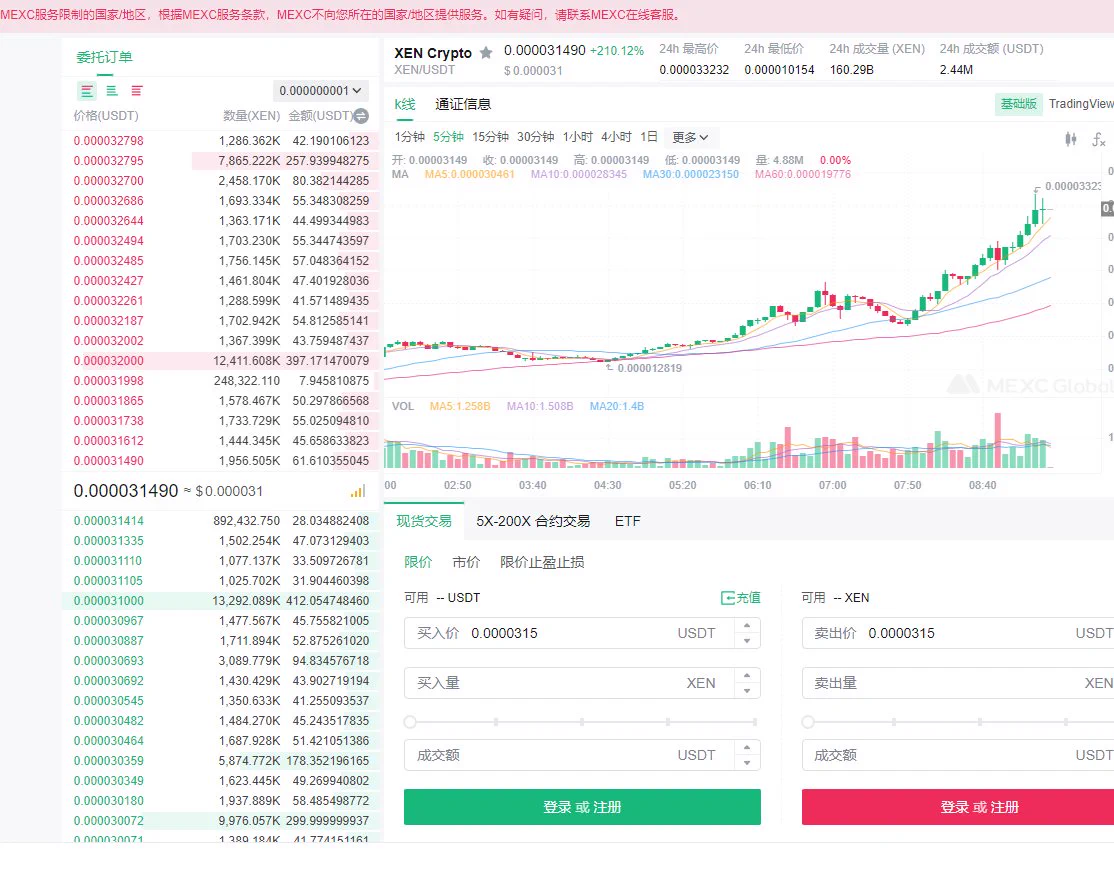Click the sell amount percentage slider handle
Image resolution: width=1114 pixels, height=877 pixels.
click(x=808, y=722)
